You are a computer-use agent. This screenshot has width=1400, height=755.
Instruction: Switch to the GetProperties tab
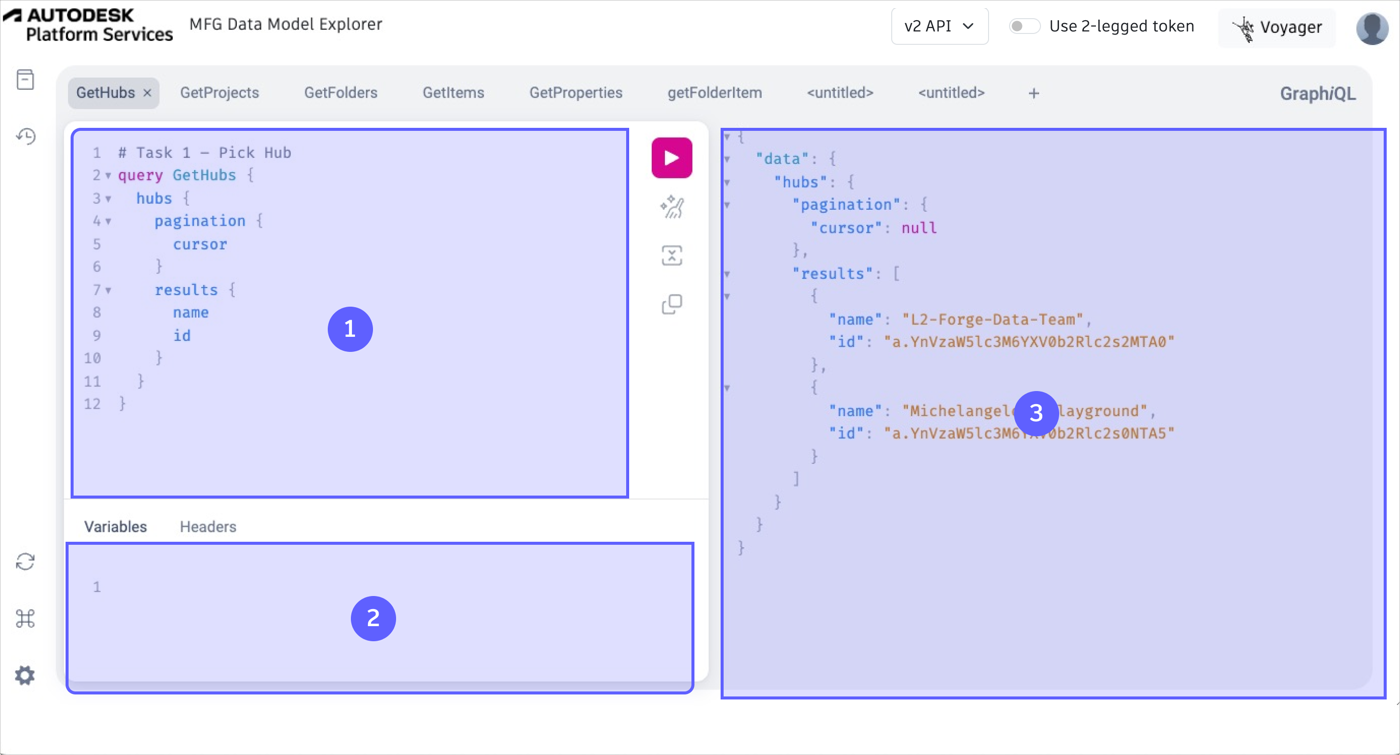(576, 93)
